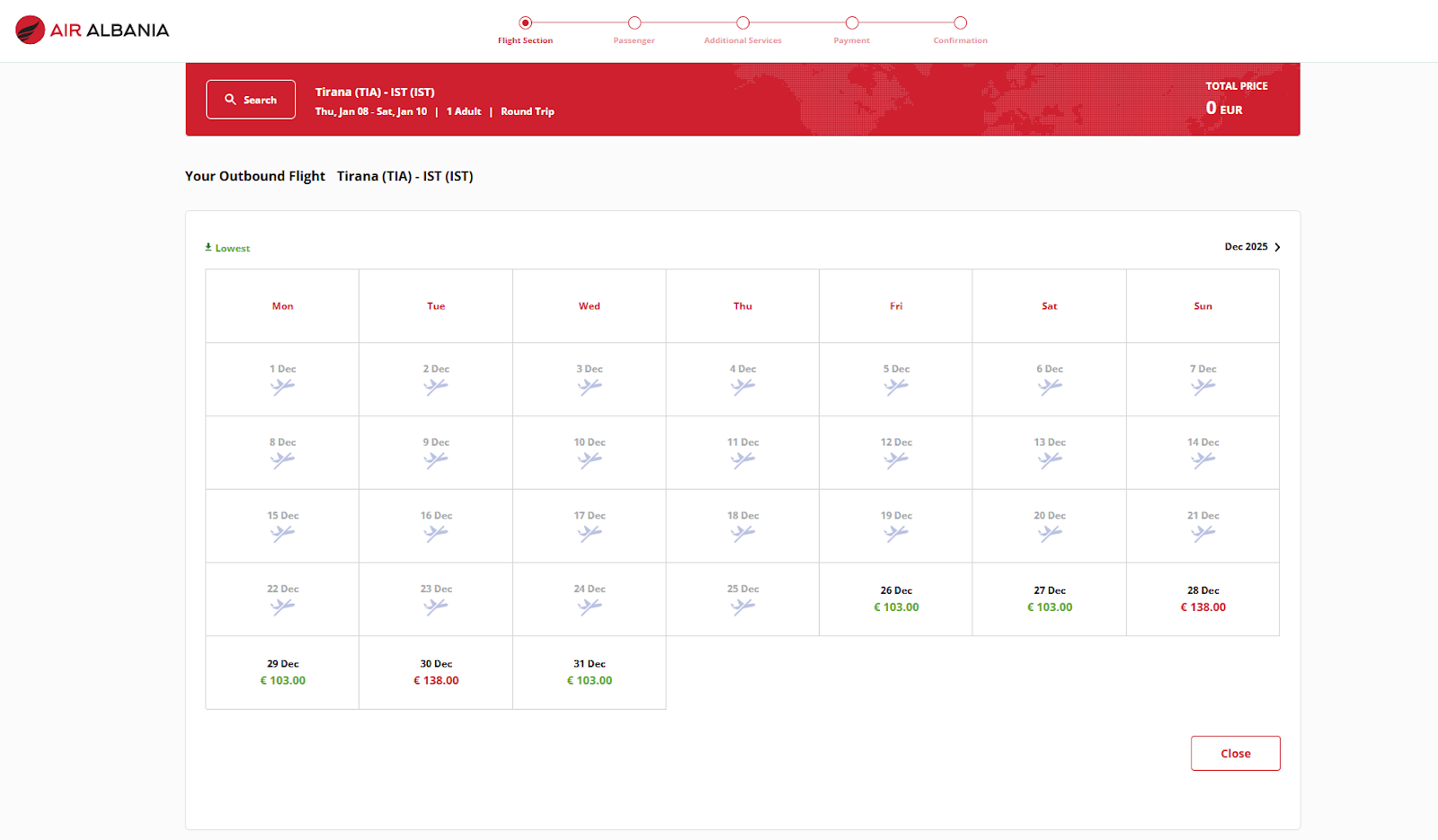Click the crossed plane icon on 5 Dec

(x=896, y=387)
